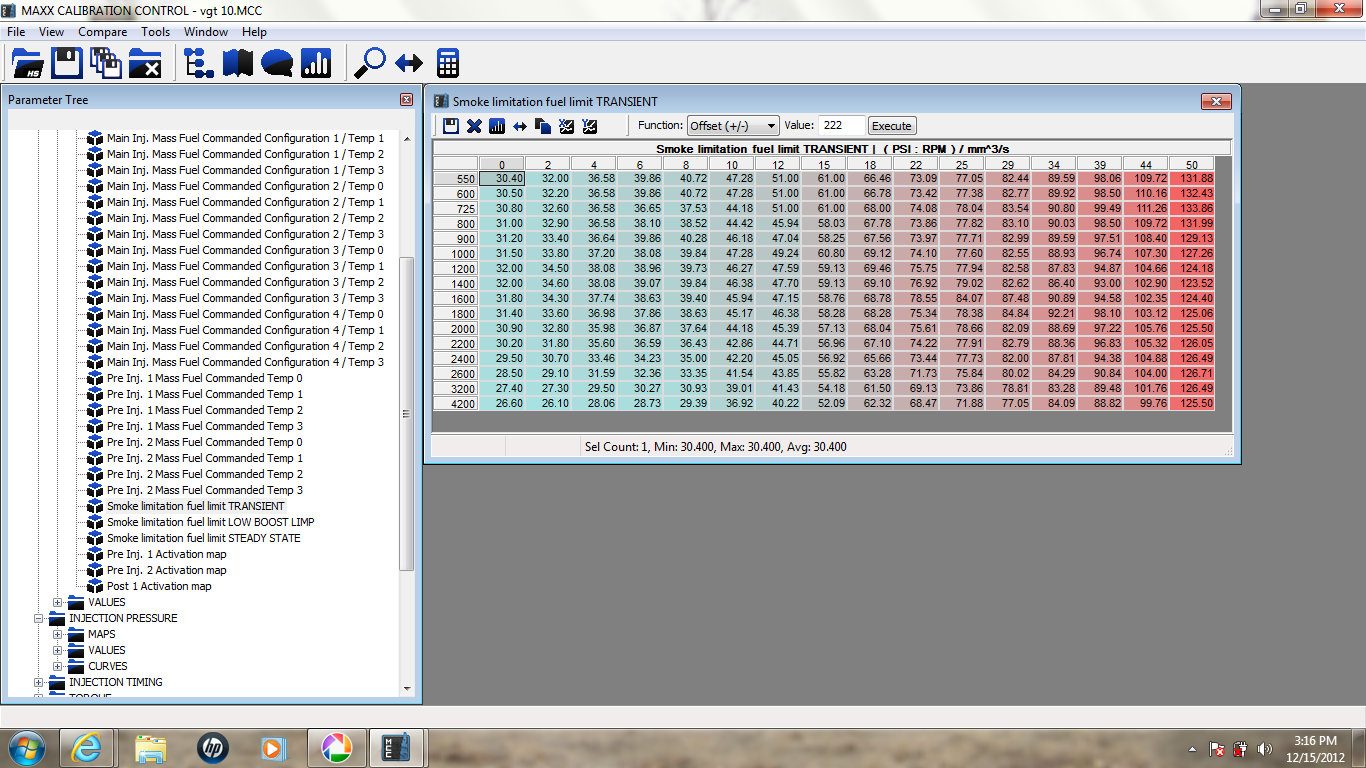Screen dimensions: 1366x768
Task: Select Post 1 Activation map
Action: [159, 586]
